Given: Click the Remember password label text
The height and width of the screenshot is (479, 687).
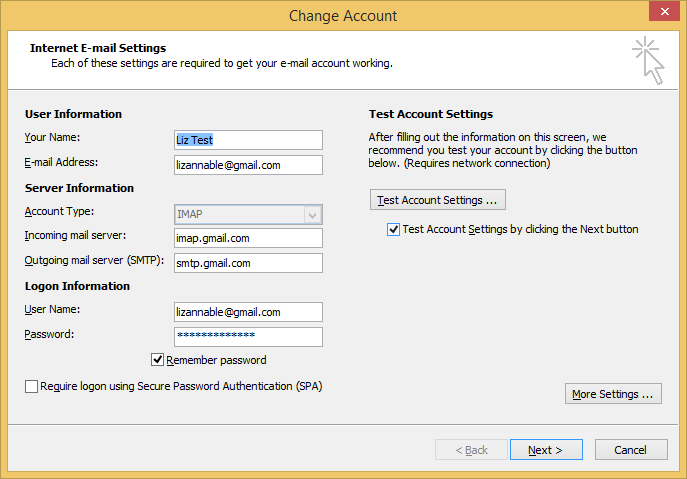Looking at the screenshot, I should coord(216,360).
